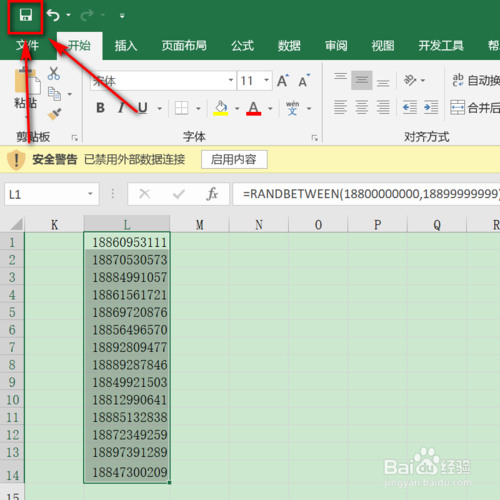The height and width of the screenshot is (500, 500).
Task: Click Align Left icon
Action: tap(340, 107)
